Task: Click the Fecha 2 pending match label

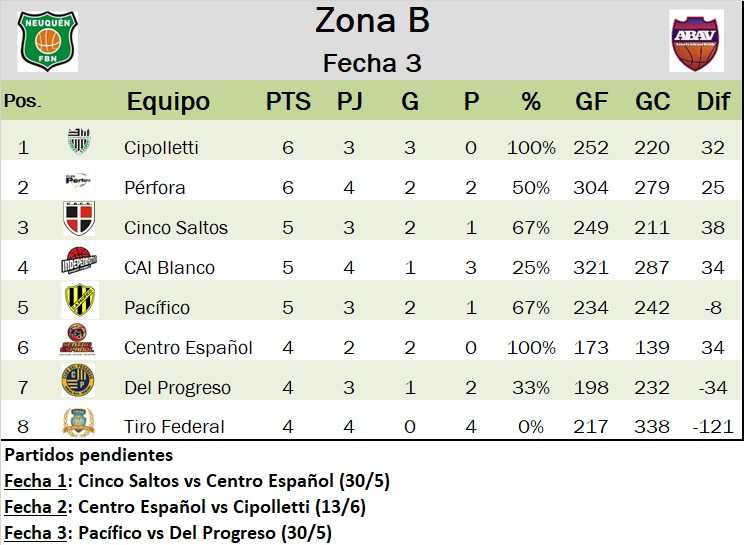Action: [x=34, y=507]
